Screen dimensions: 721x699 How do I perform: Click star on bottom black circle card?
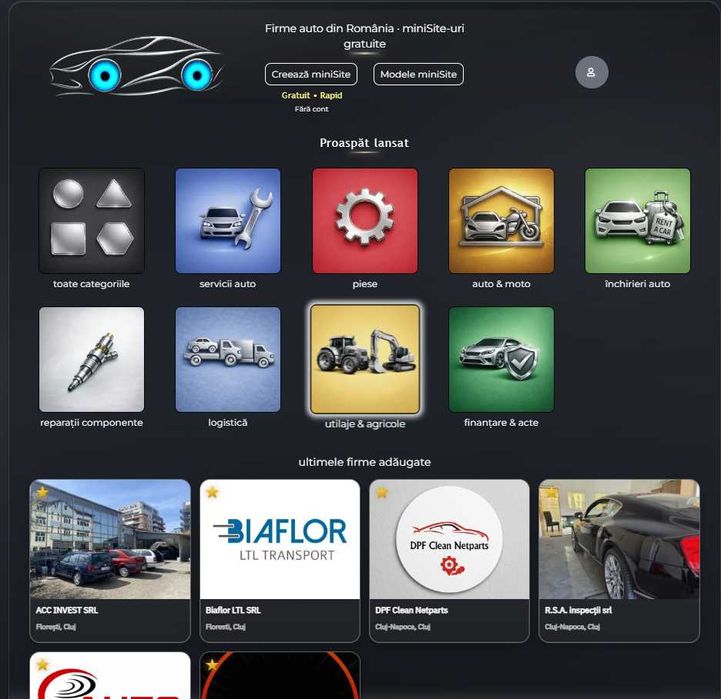[212, 665]
